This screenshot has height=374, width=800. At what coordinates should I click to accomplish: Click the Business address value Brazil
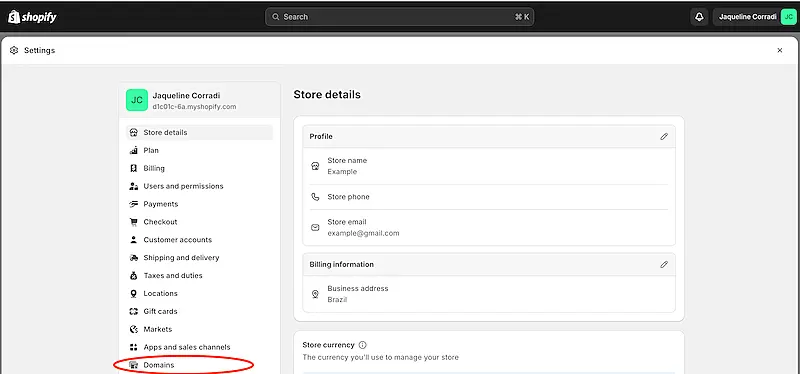point(337,300)
